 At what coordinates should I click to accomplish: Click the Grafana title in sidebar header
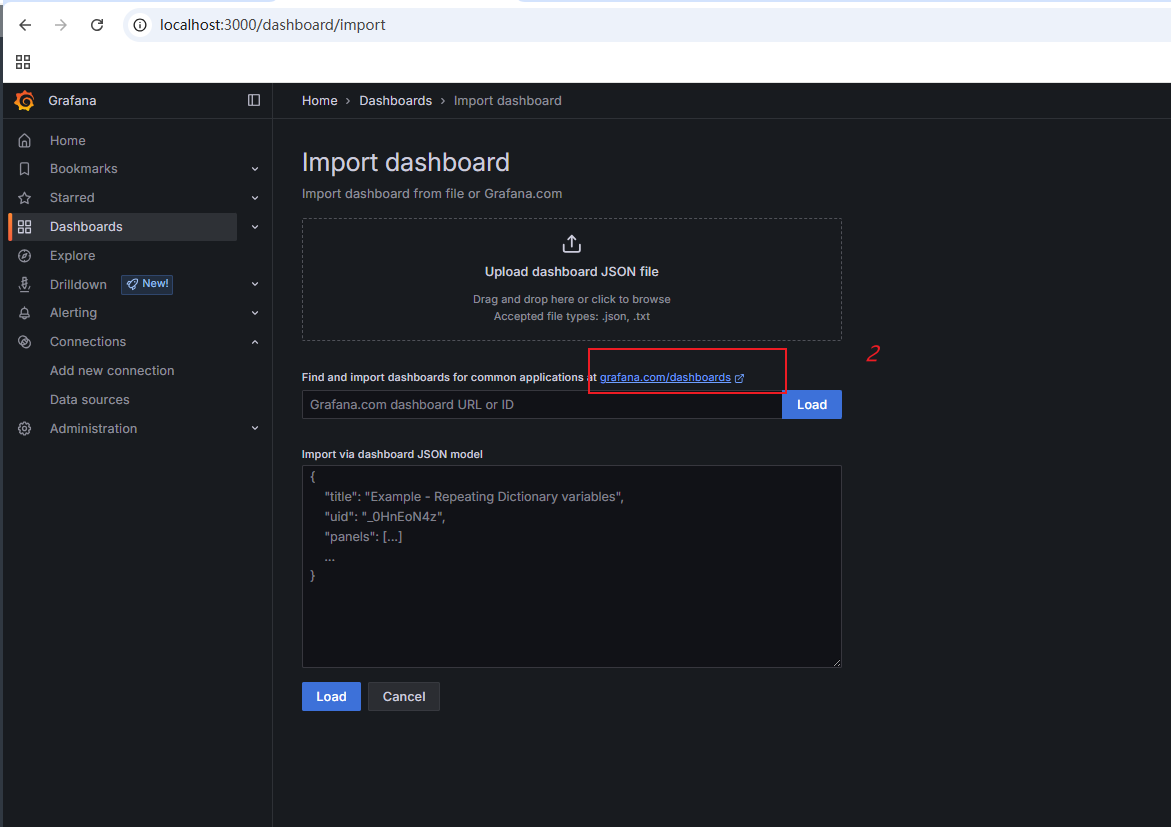click(x=72, y=100)
